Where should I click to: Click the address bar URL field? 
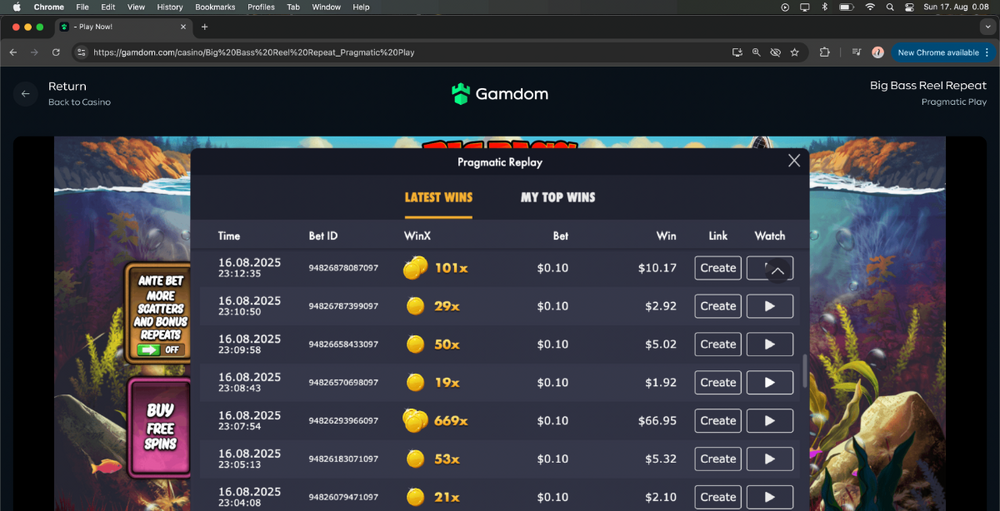(x=400, y=53)
